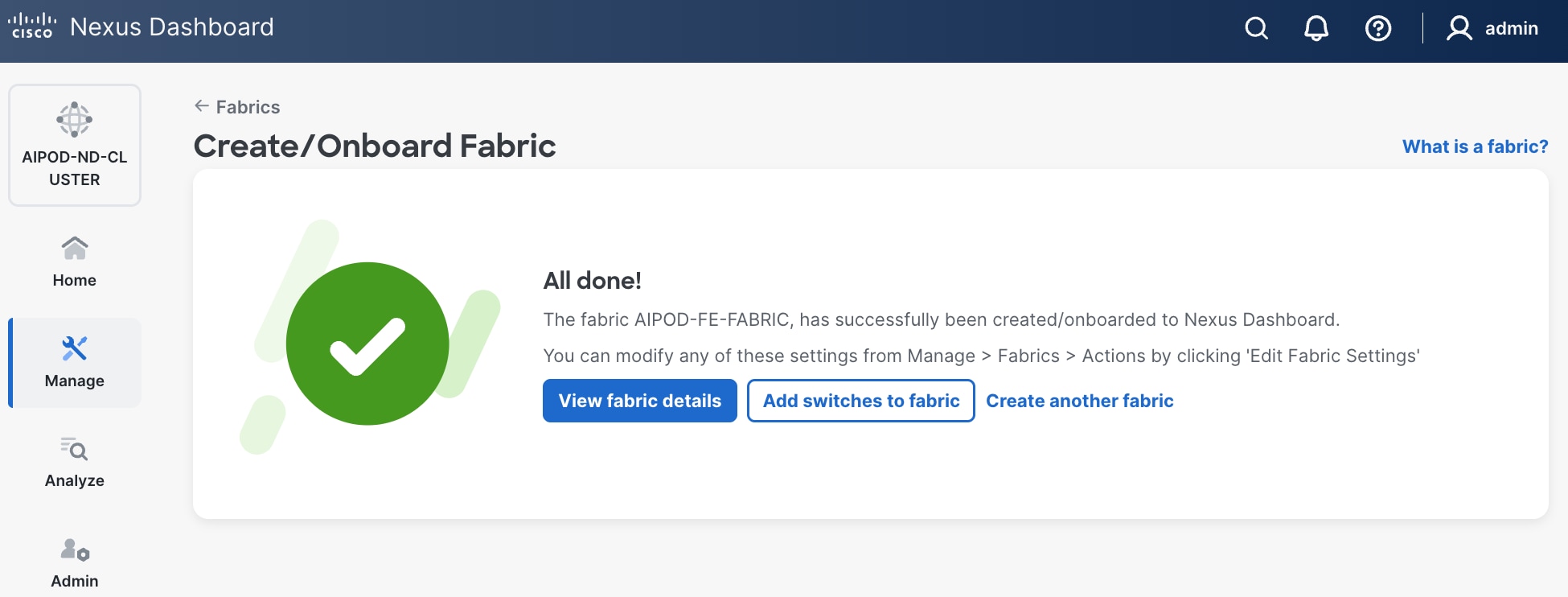Click the help question mark icon
1568x597 pixels.
tap(1378, 29)
